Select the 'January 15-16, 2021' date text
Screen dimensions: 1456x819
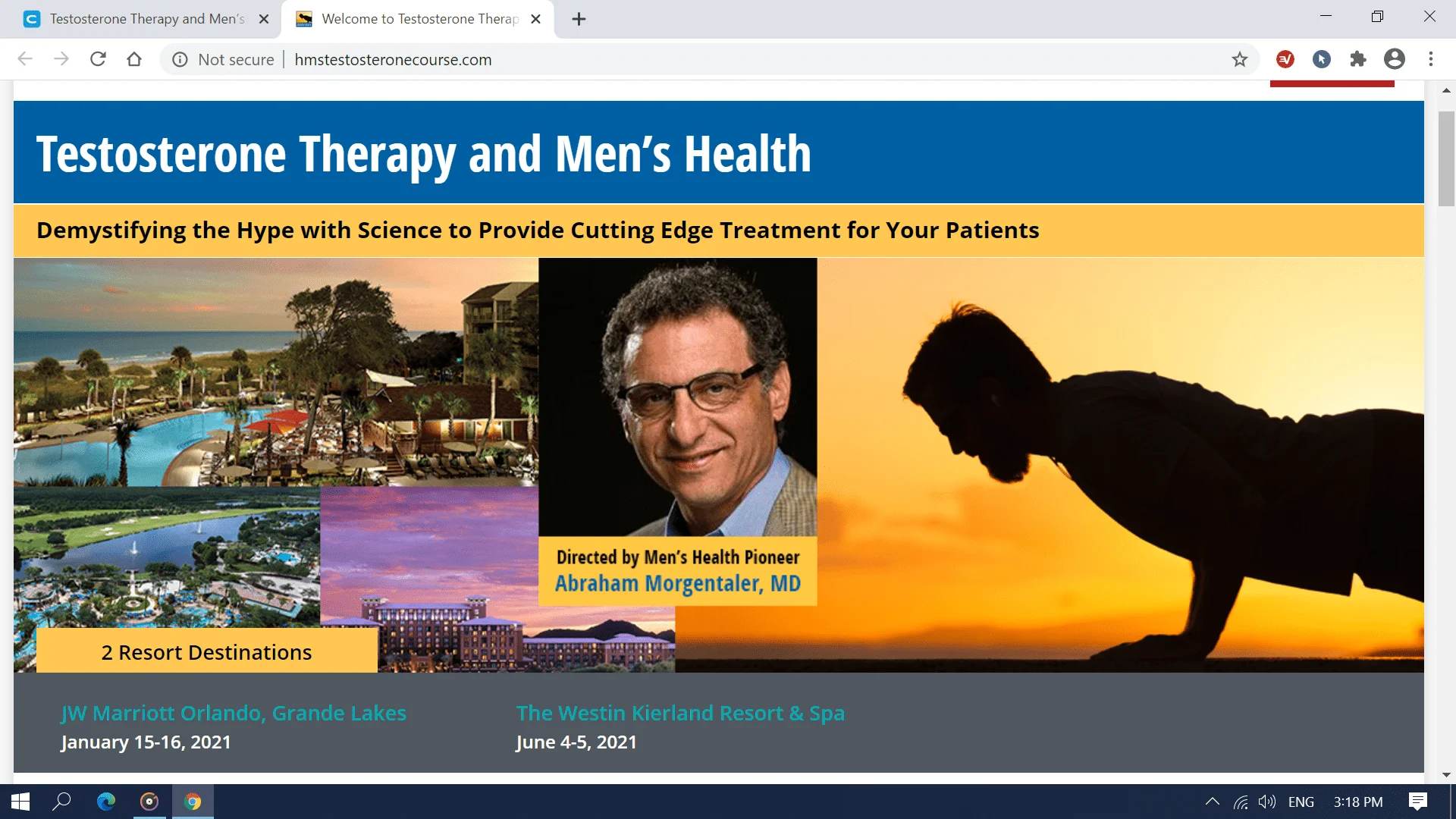coord(146,742)
